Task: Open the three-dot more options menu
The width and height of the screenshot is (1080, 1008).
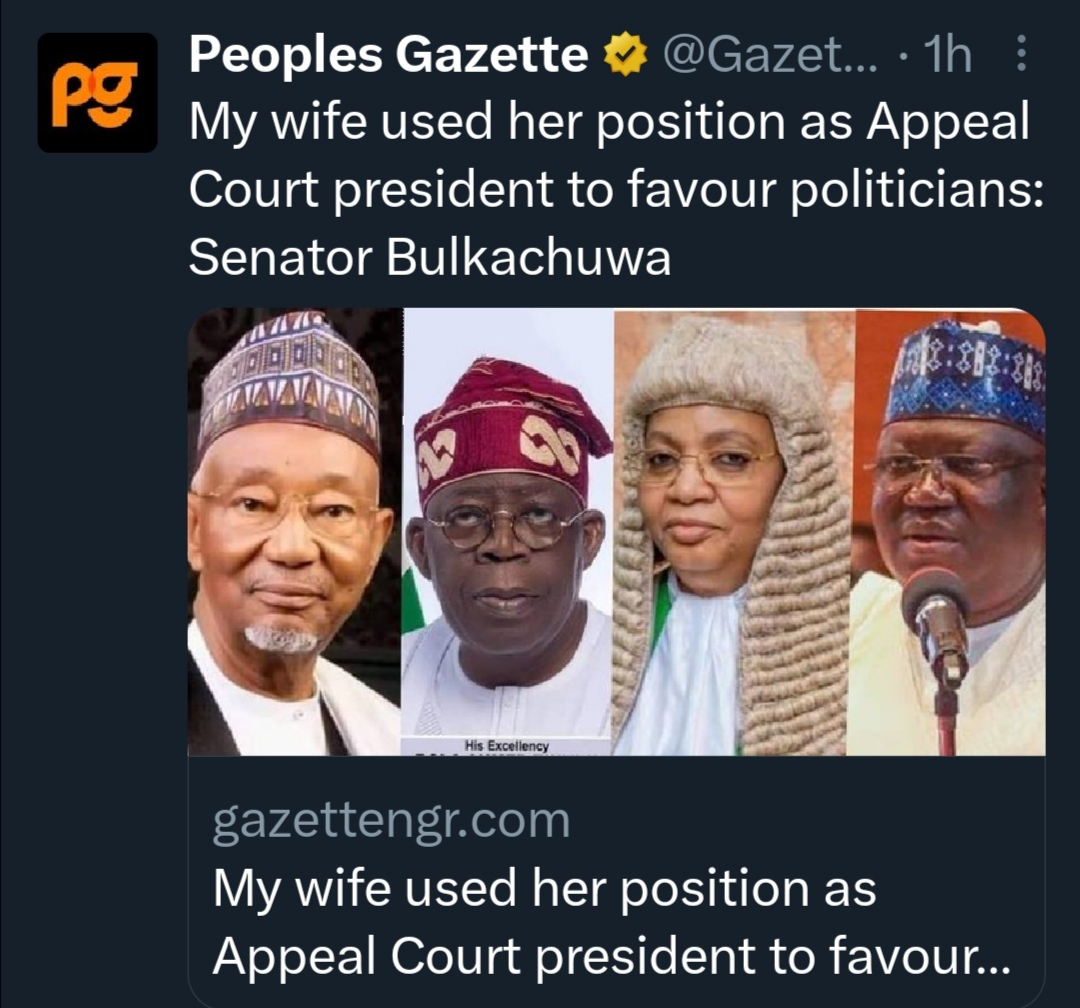Action: tap(1021, 56)
